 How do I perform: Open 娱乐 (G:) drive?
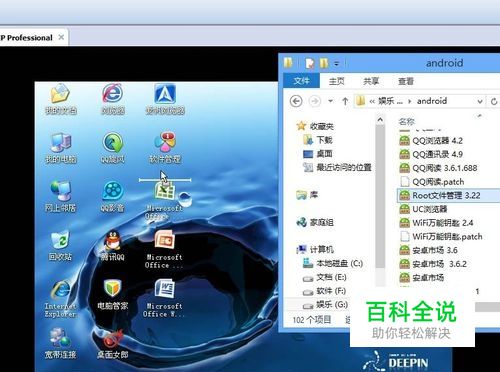point(325,304)
